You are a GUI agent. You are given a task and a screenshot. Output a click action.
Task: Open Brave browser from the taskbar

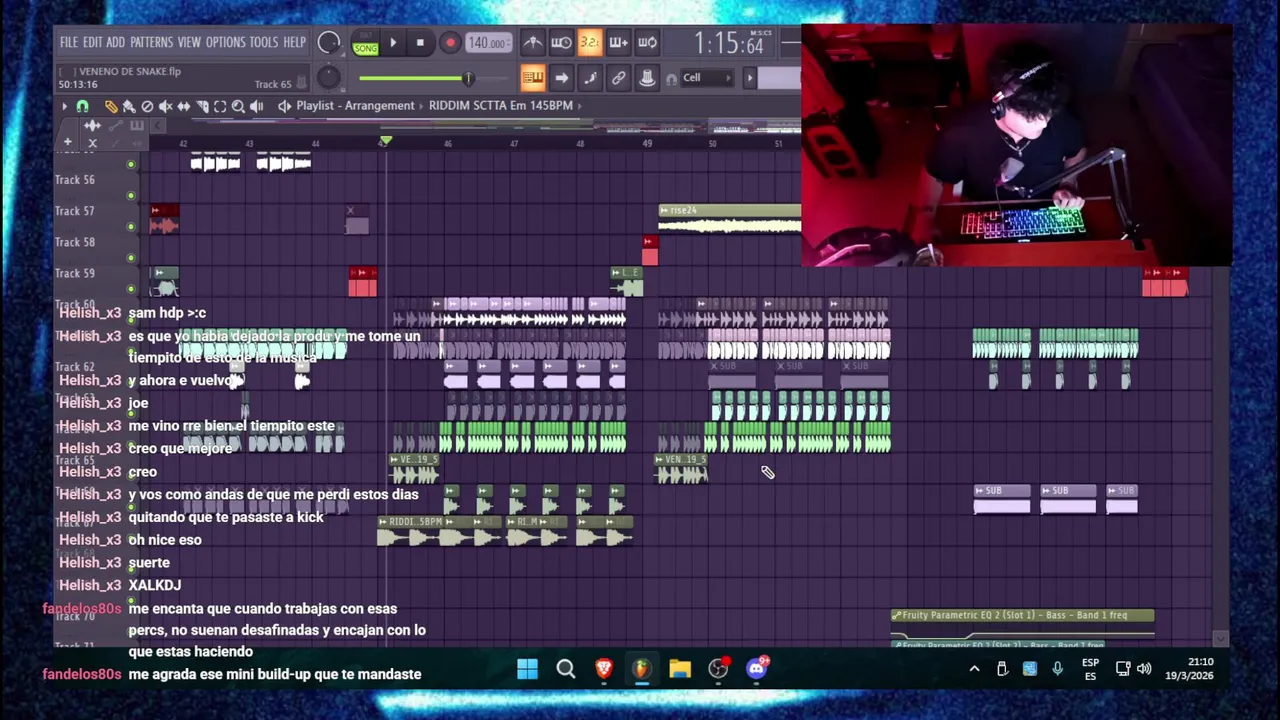[603, 669]
